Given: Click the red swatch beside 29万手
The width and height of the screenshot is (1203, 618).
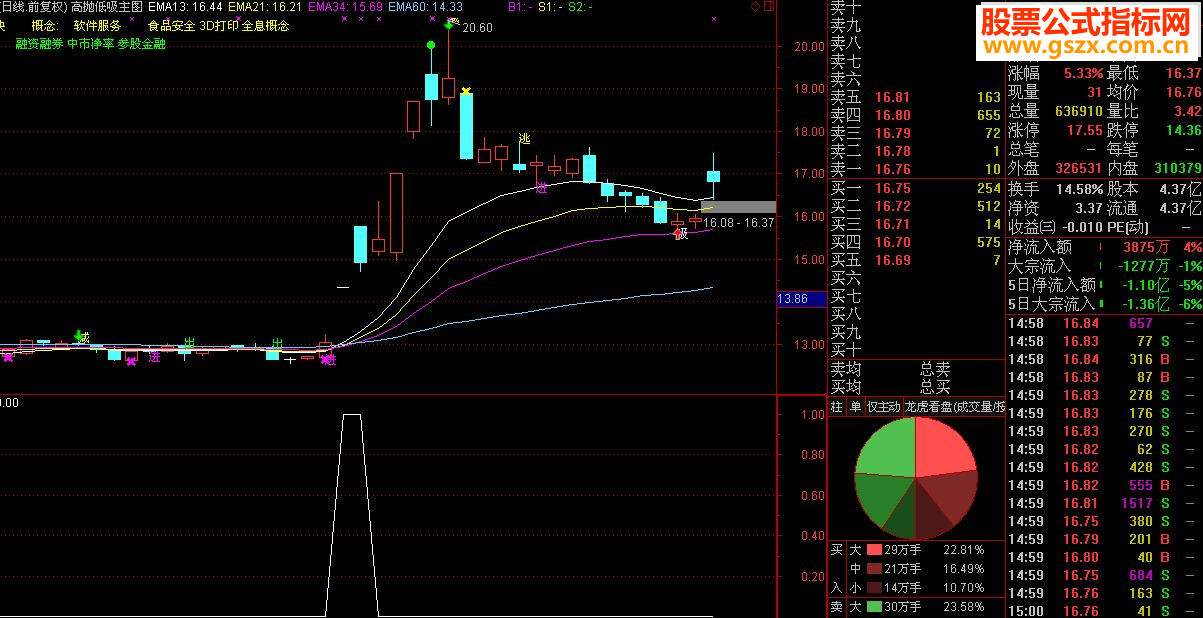Looking at the screenshot, I should click(874, 550).
